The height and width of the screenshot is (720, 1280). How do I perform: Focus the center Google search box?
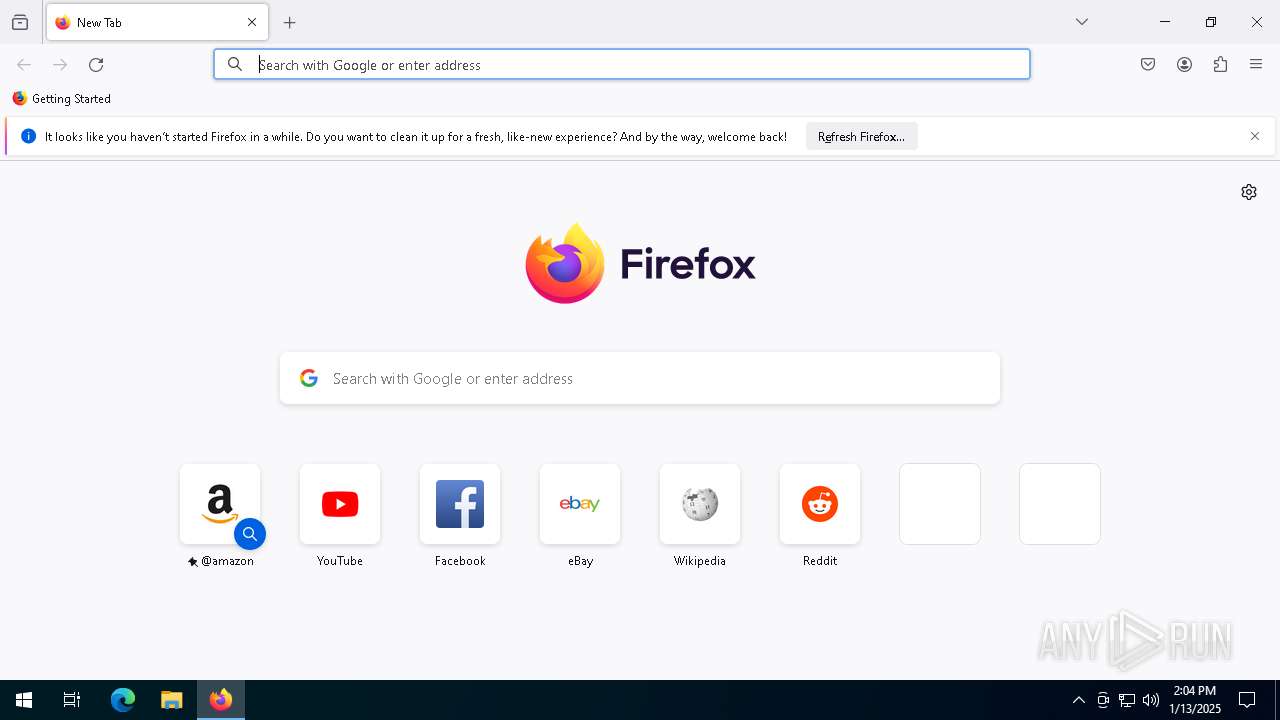(640, 378)
